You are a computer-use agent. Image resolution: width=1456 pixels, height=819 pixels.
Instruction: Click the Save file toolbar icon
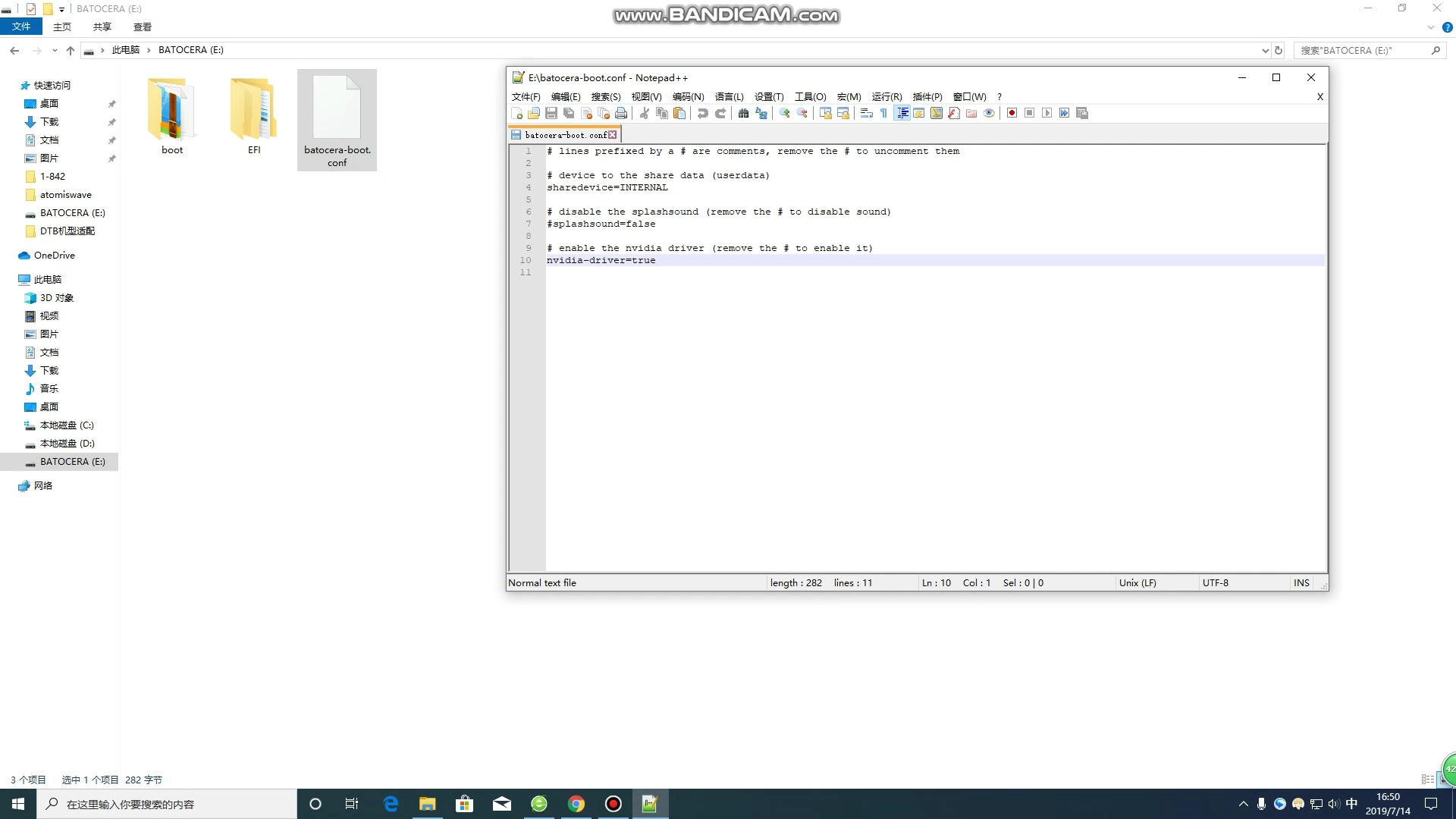coord(551,113)
